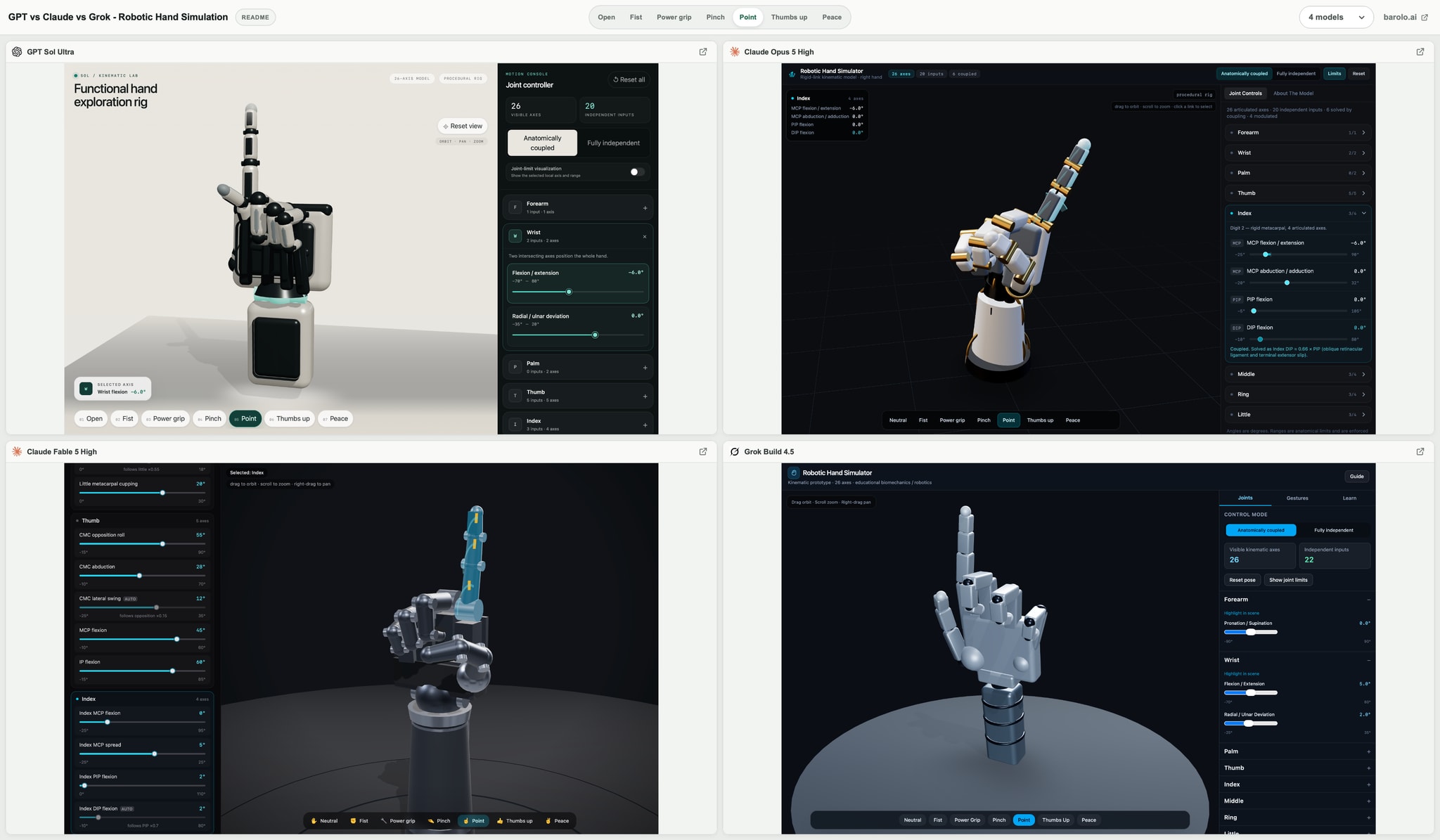
Task: Open GPT Sol Ultra panel in new window
Action: point(702,51)
